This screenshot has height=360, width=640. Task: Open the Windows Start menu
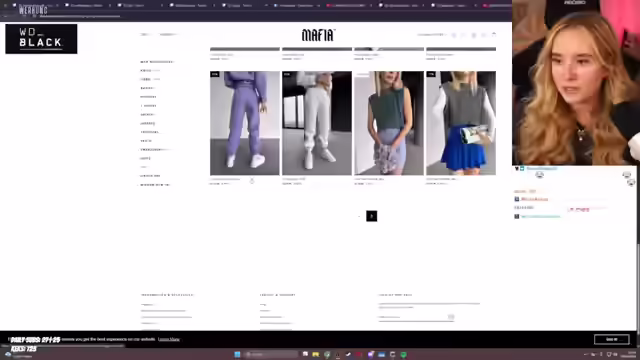tap(237, 354)
